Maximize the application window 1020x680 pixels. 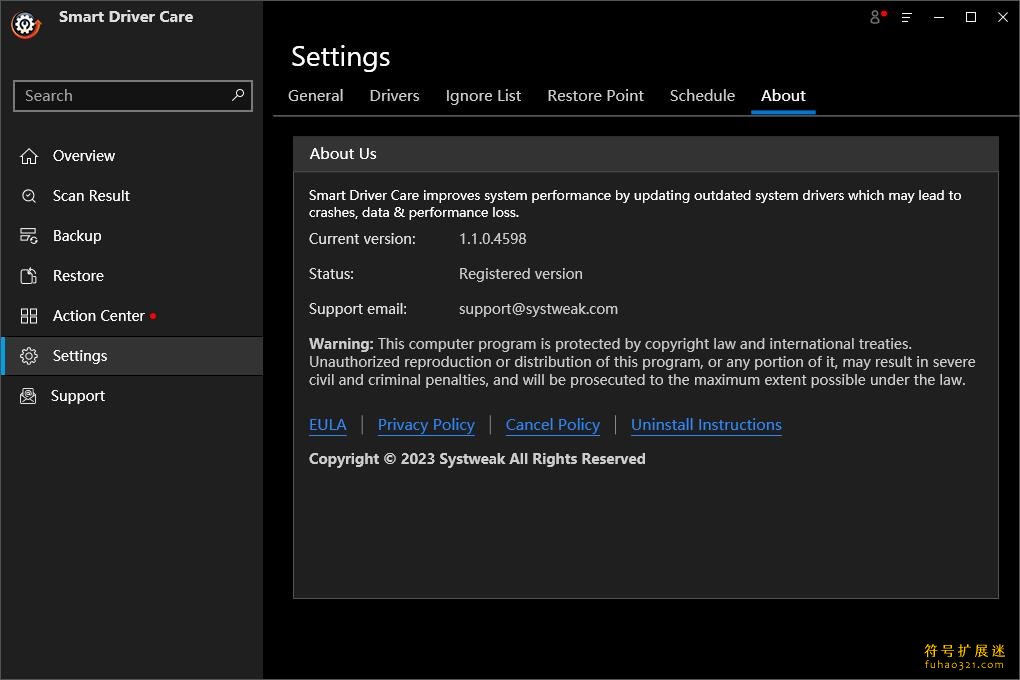tap(971, 18)
